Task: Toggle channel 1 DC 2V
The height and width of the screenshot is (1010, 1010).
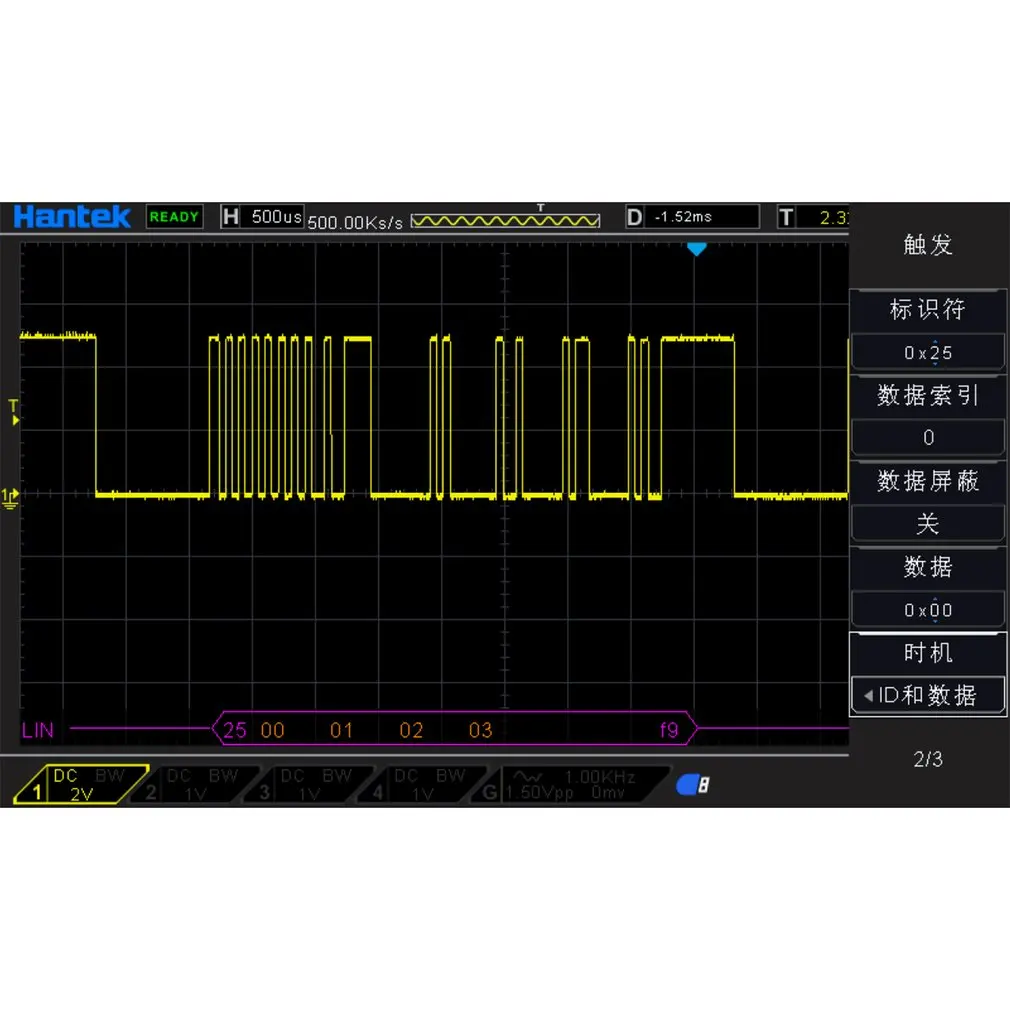Action: [81, 784]
